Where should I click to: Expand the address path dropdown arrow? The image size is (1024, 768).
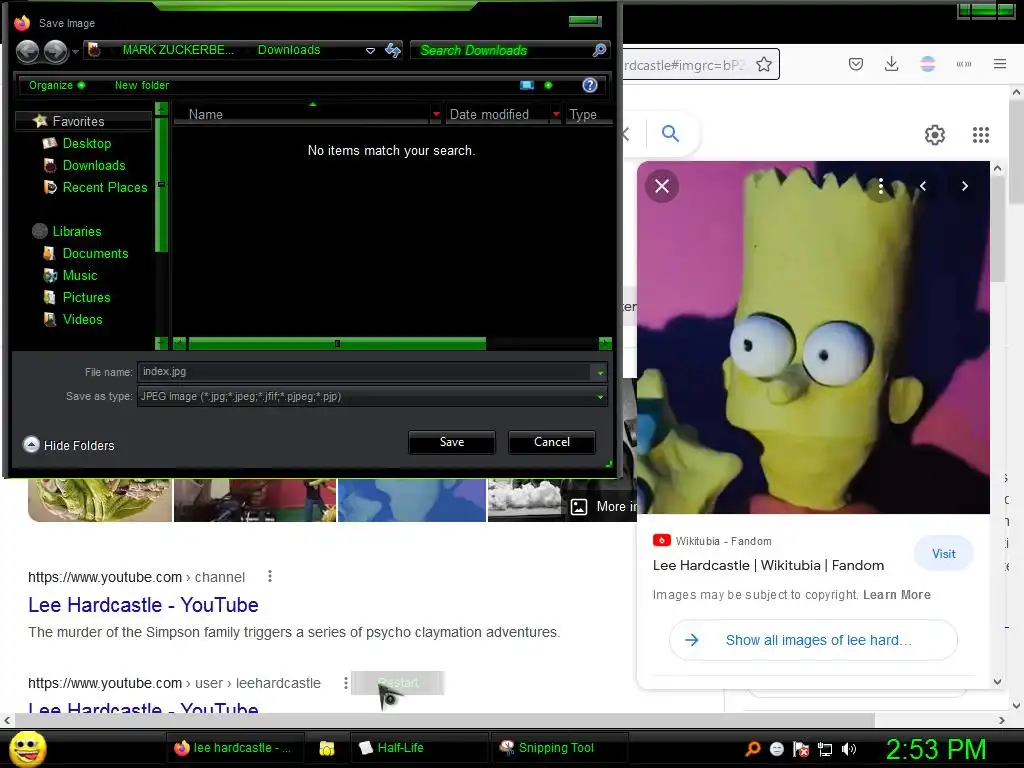tap(370, 50)
